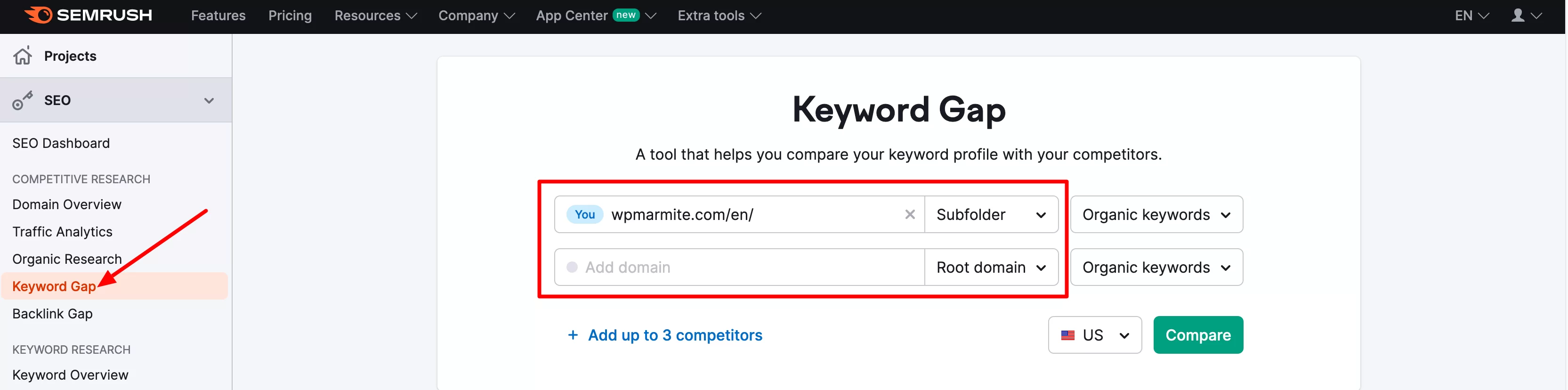The height and width of the screenshot is (390, 1568).
Task: Click the Keyword Gap page title
Action: pos(898,110)
